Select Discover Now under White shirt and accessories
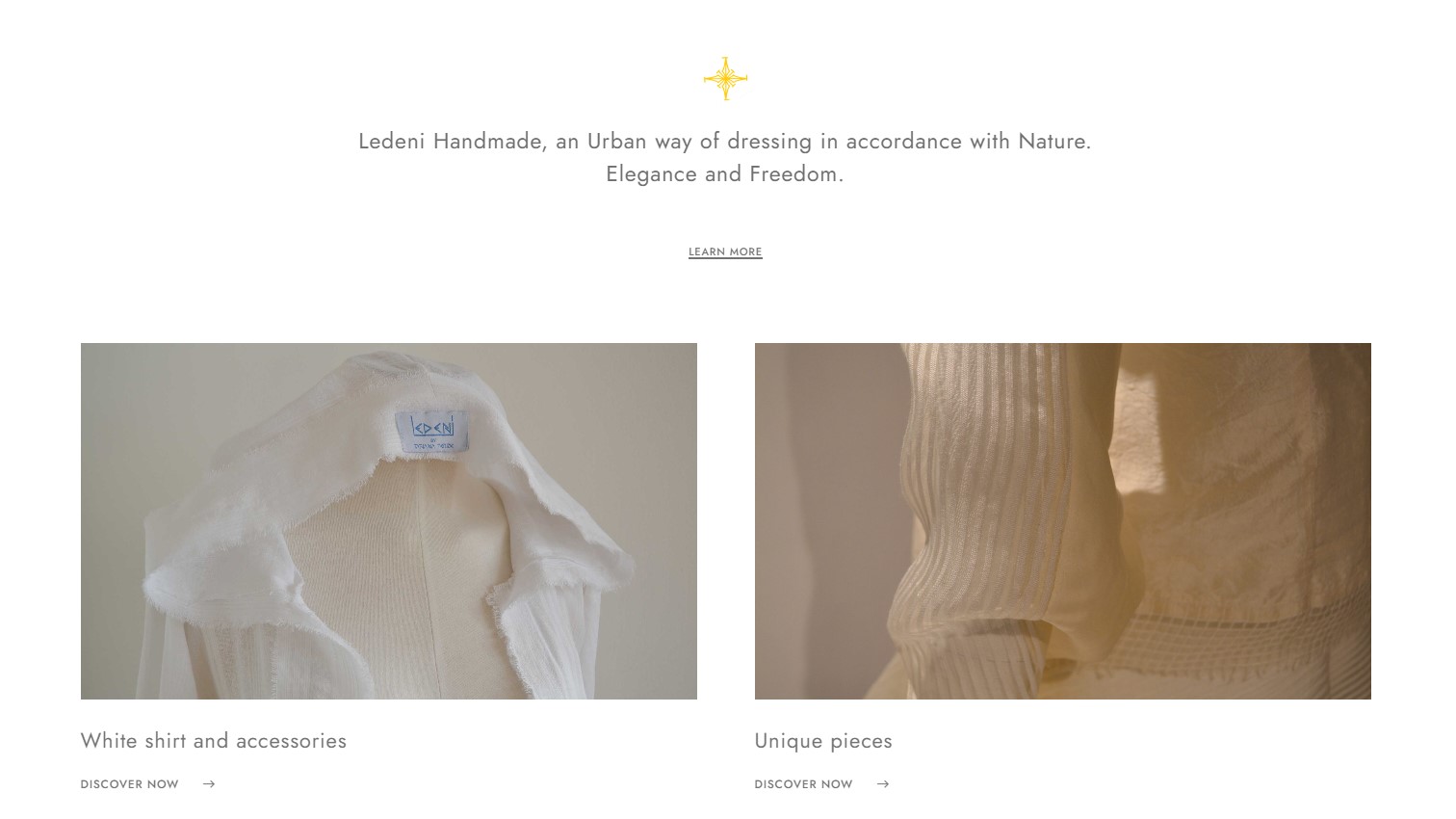The width and height of the screenshot is (1456, 819). 130,784
